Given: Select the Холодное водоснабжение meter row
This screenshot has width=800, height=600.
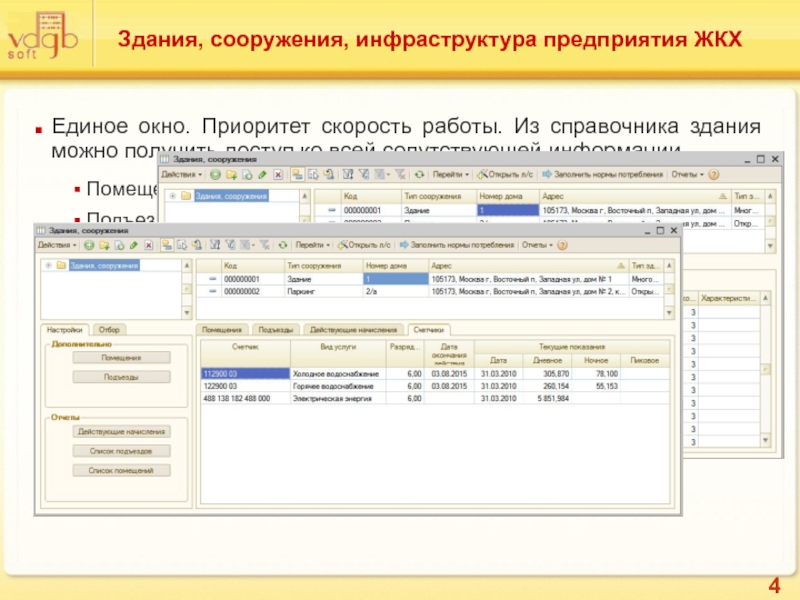Looking at the screenshot, I should [x=335, y=373].
